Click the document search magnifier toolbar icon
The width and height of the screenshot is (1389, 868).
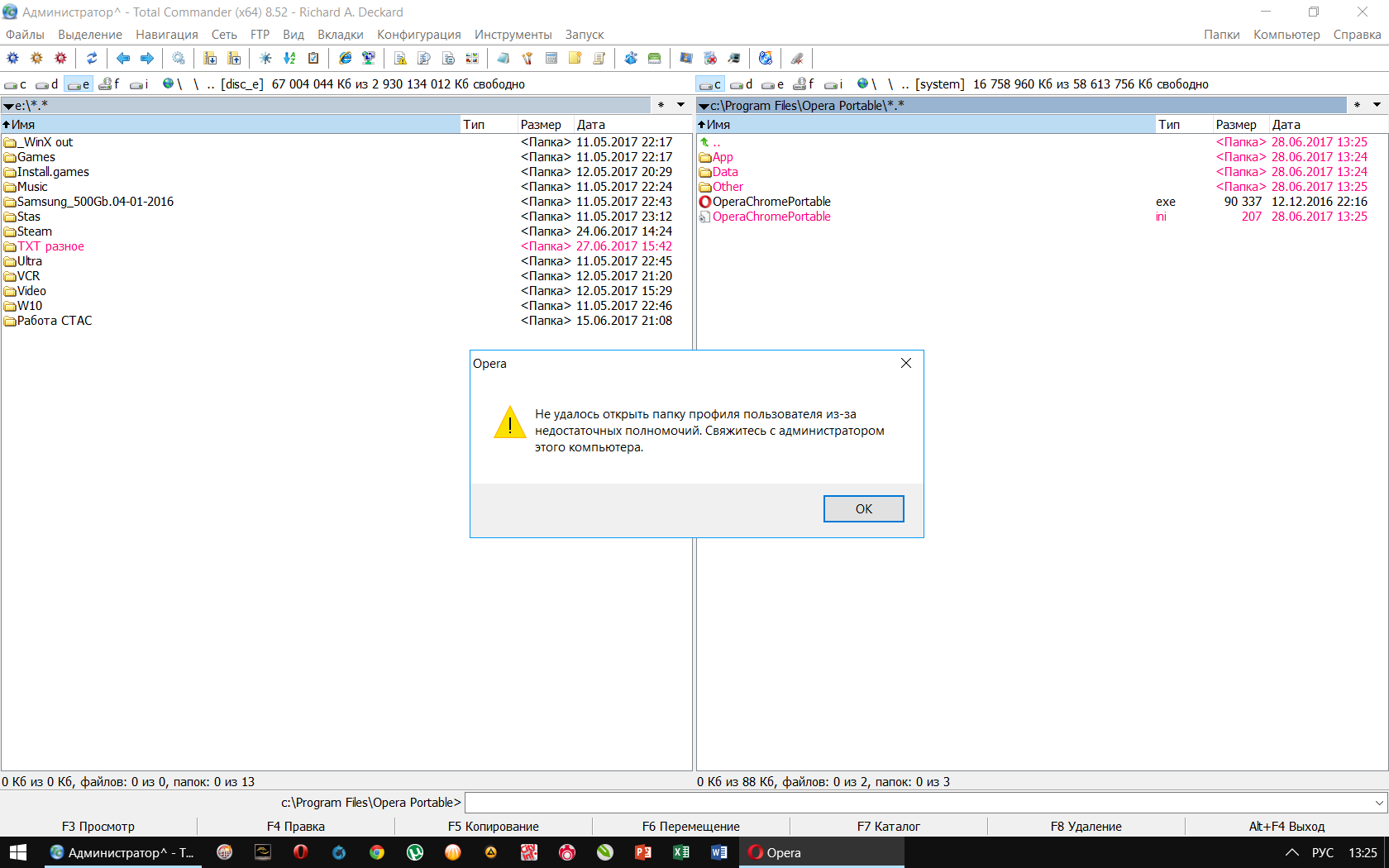pyautogui.click(x=424, y=58)
